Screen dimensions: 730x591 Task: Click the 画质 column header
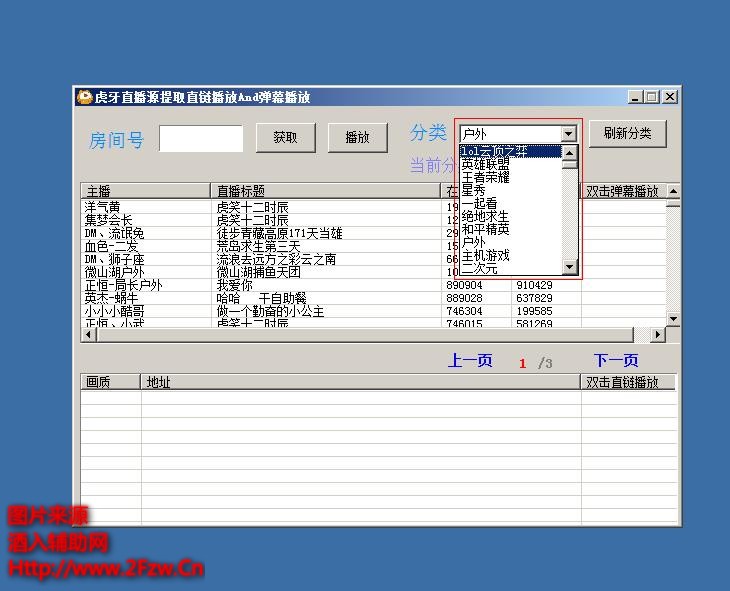pos(110,382)
